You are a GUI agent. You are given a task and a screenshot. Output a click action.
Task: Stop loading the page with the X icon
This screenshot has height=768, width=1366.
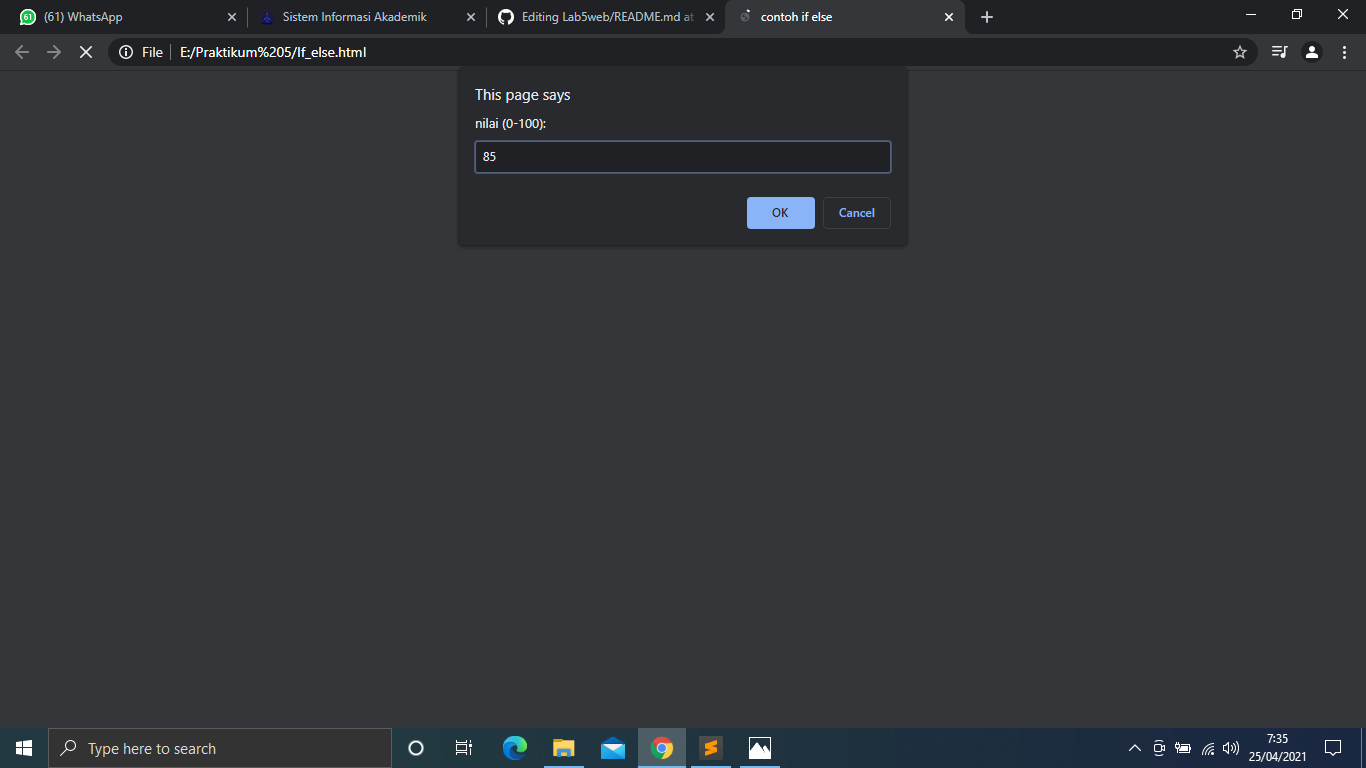[x=86, y=52]
